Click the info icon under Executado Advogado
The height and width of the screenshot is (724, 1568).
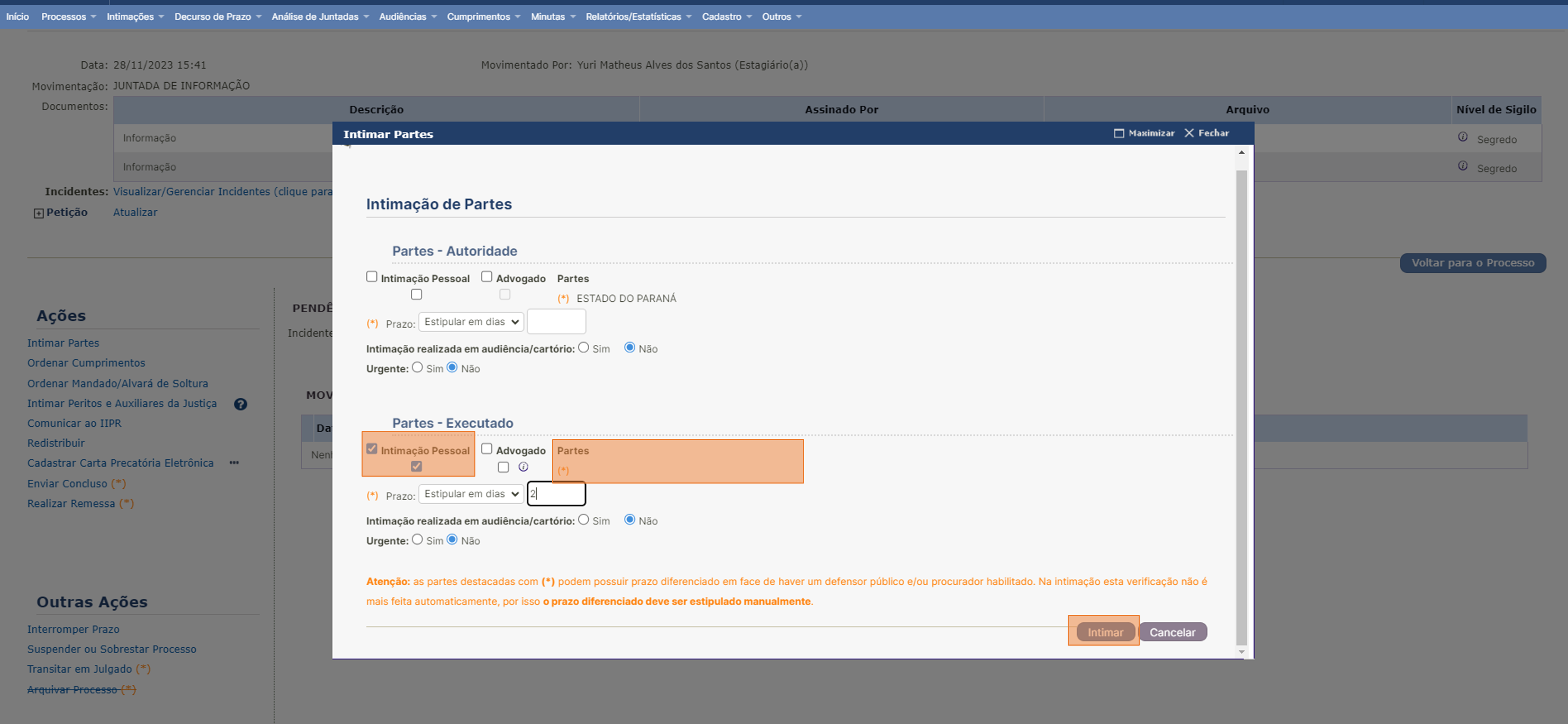524,467
